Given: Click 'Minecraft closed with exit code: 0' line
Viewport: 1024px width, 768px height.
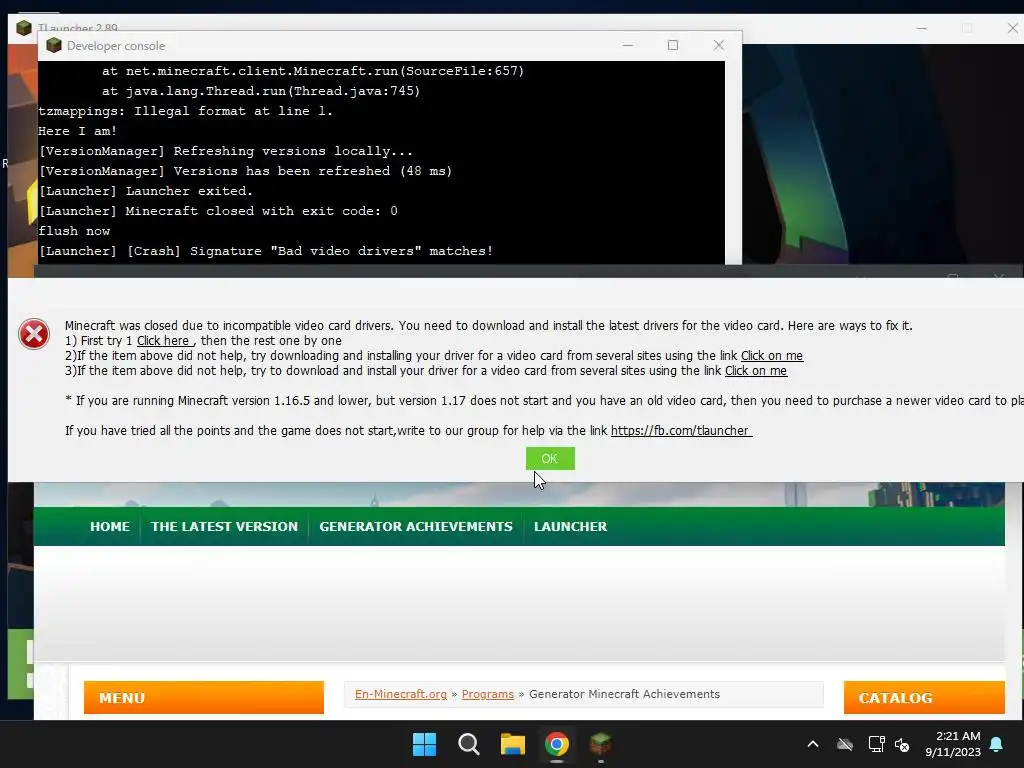Looking at the screenshot, I should tap(218, 211).
